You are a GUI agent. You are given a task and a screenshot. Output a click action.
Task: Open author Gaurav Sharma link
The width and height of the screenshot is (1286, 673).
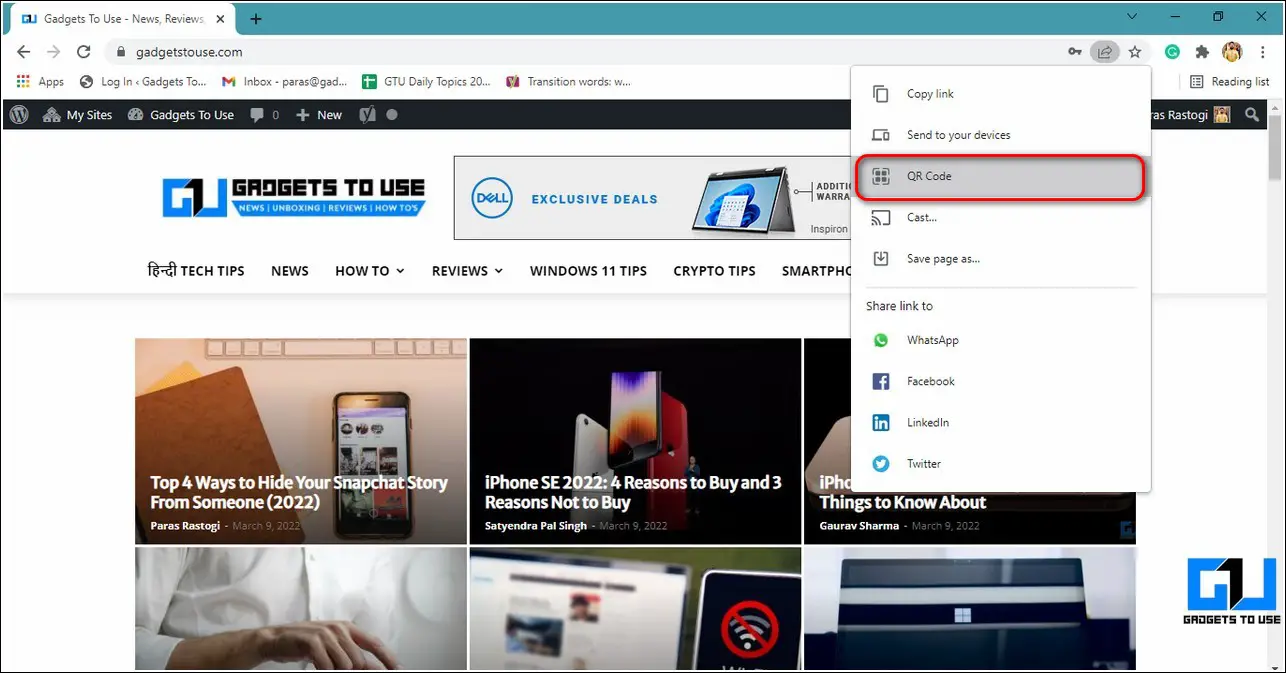click(861, 525)
